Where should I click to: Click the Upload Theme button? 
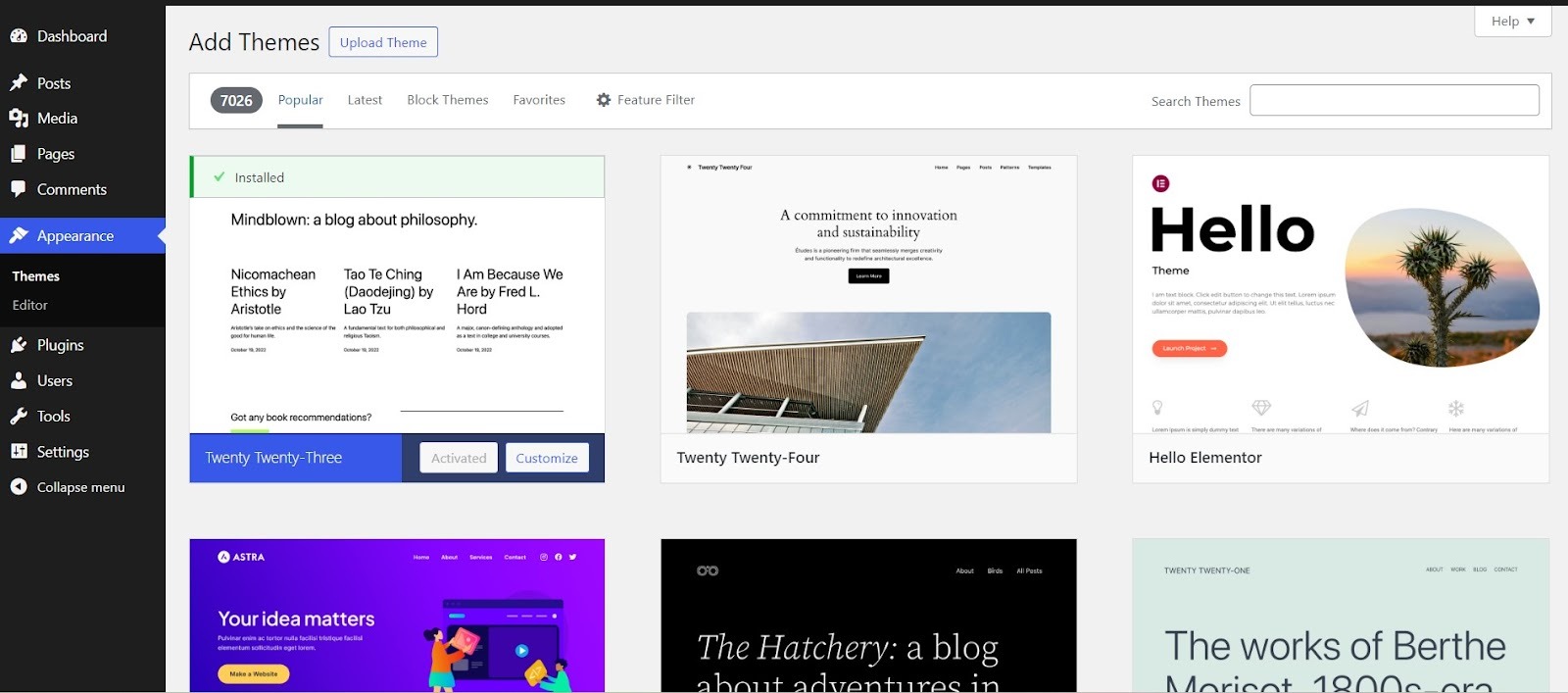click(383, 42)
